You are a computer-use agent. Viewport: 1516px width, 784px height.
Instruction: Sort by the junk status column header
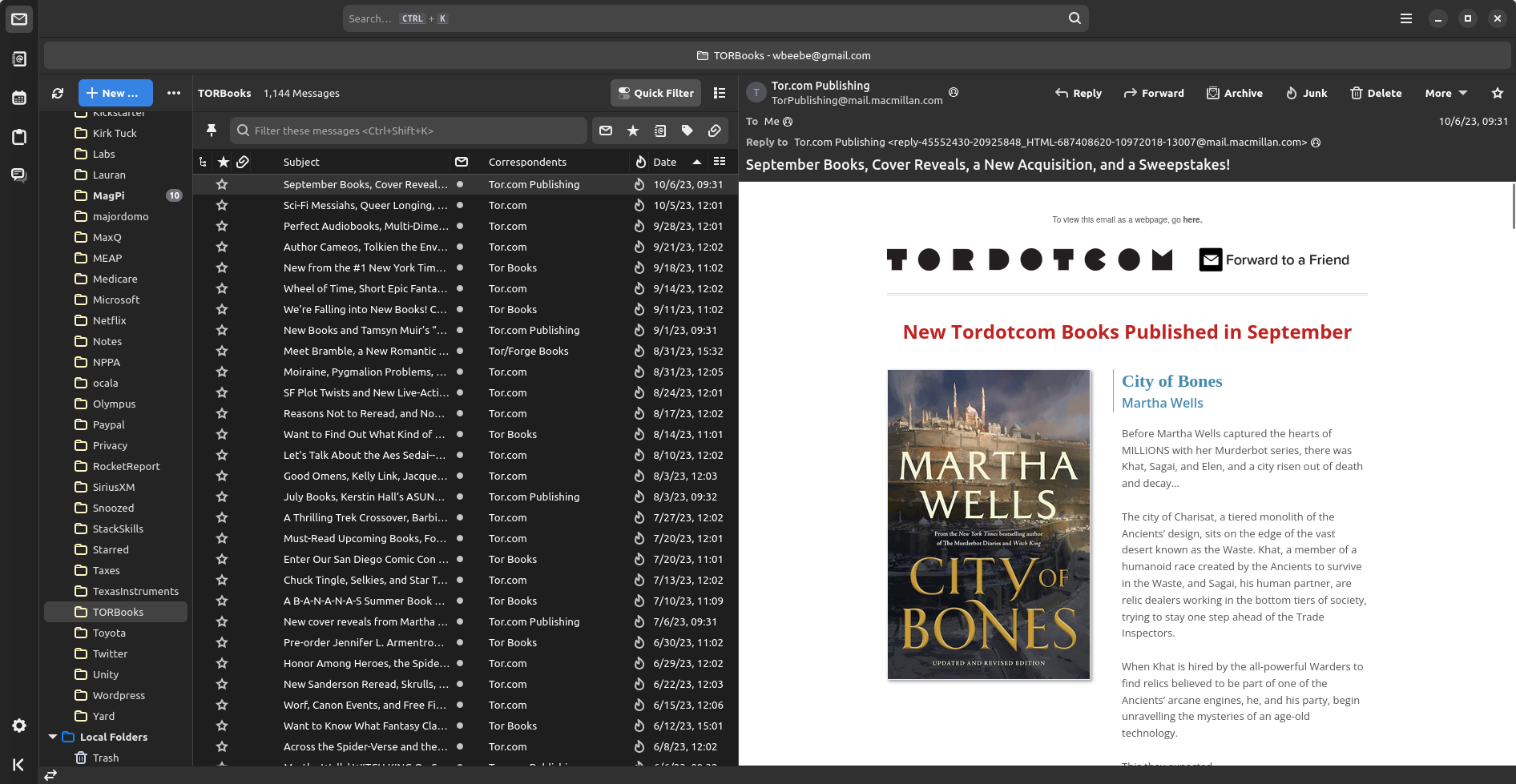tap(641, 162)
